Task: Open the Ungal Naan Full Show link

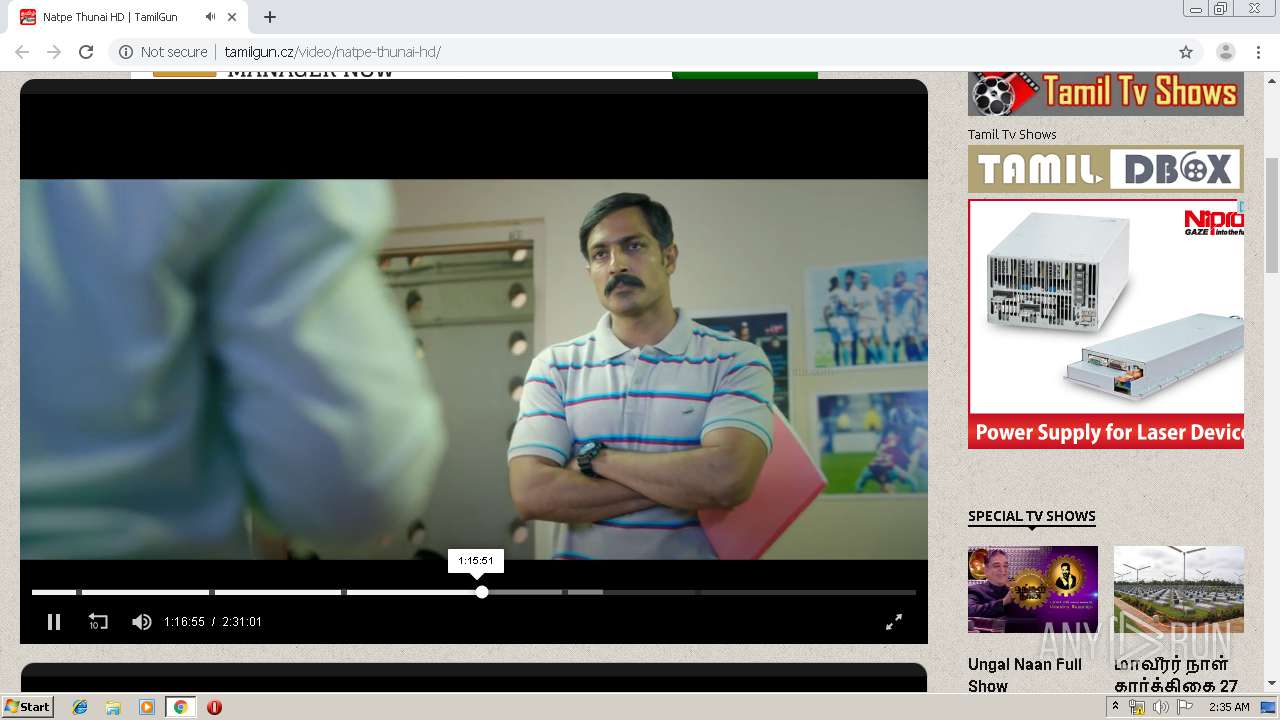Action: pyautogui.click(x=1025, y=675)
